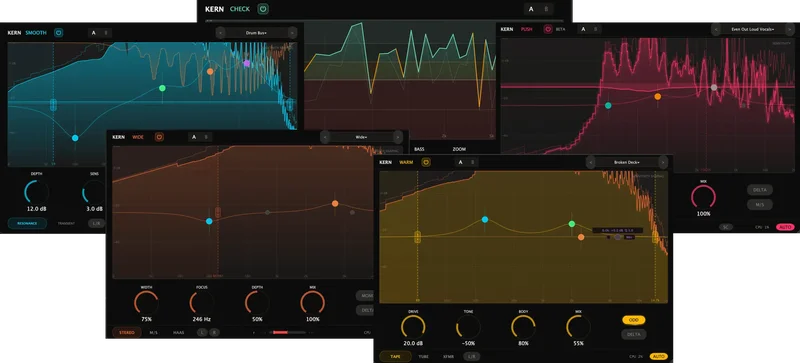Open the Broken Deck preset dropdown
The image size is (800, 363).
click(627, 162)
